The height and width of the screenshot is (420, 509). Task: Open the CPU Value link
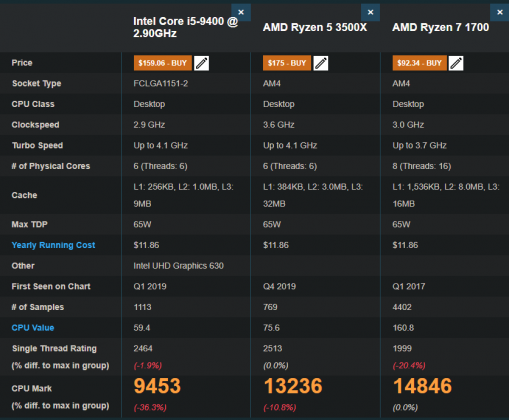tap(33, 328)
